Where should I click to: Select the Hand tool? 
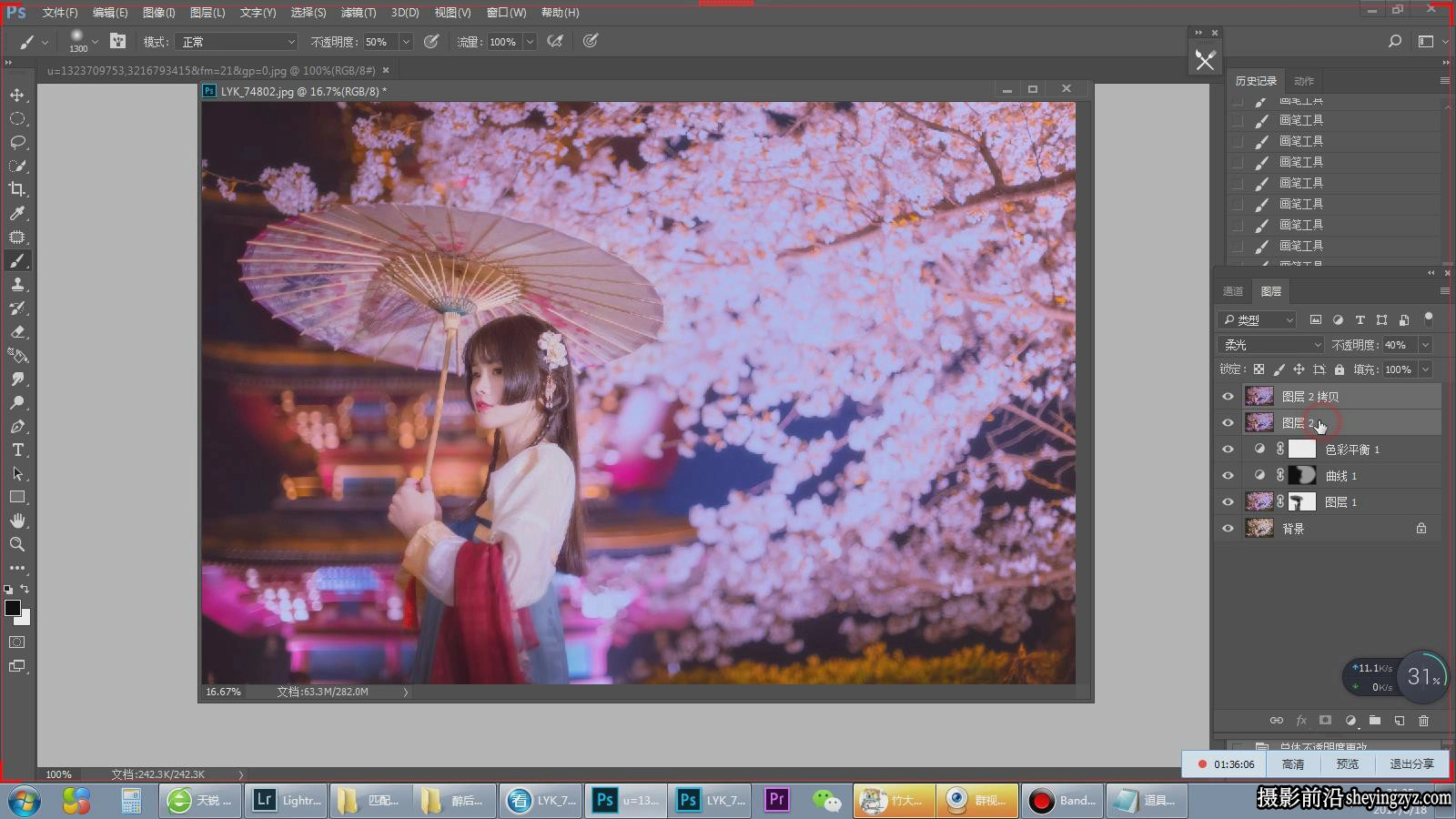(x=17, y=521)
